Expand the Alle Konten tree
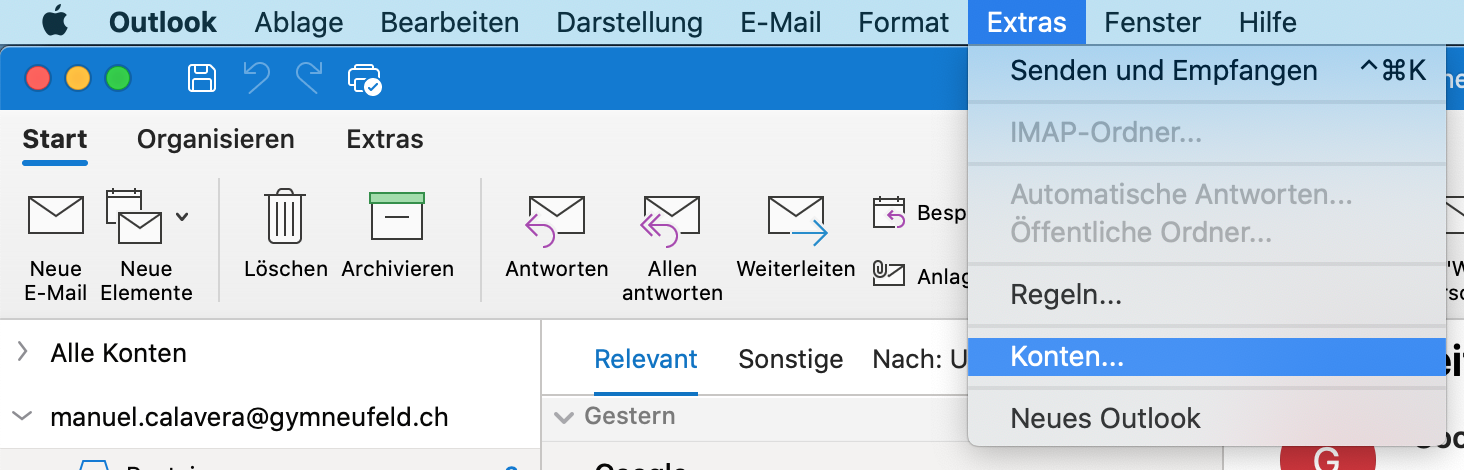Viewport: 1464px width, 470px height. coord(22,353)
